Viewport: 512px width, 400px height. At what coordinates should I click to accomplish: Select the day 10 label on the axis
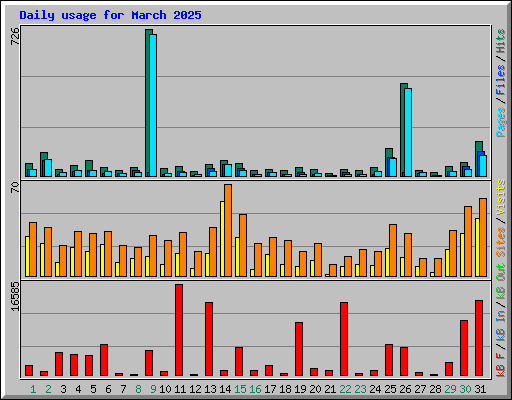click(165, 389)
